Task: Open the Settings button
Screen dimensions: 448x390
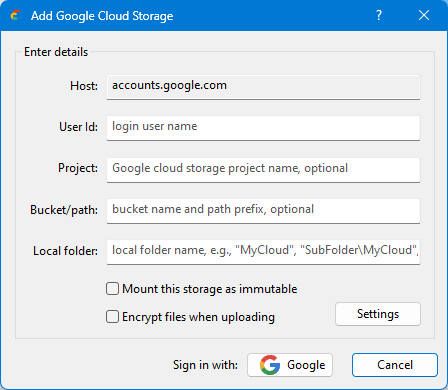Action: 378,314
